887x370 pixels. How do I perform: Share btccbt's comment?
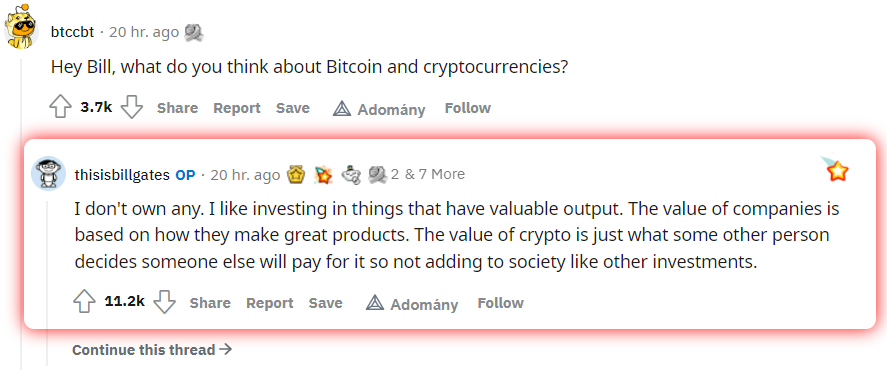click(x=177, y=107)
